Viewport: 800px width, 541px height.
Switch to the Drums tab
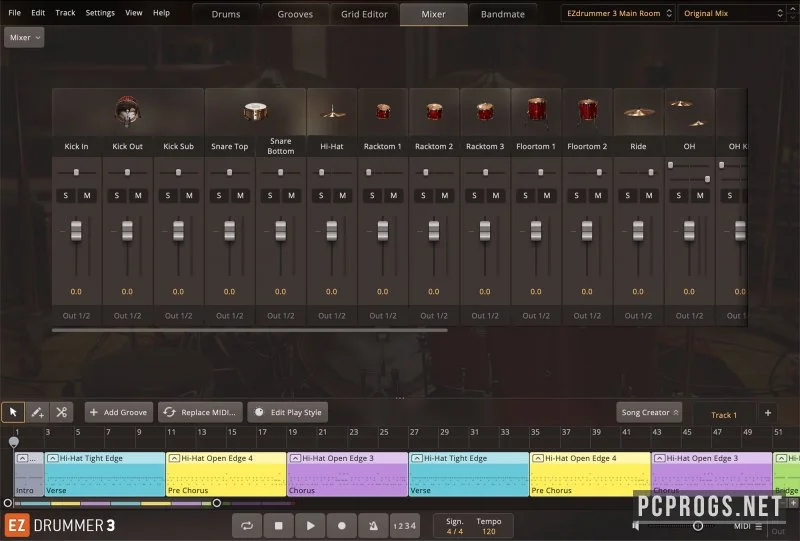tap(226, 14)
